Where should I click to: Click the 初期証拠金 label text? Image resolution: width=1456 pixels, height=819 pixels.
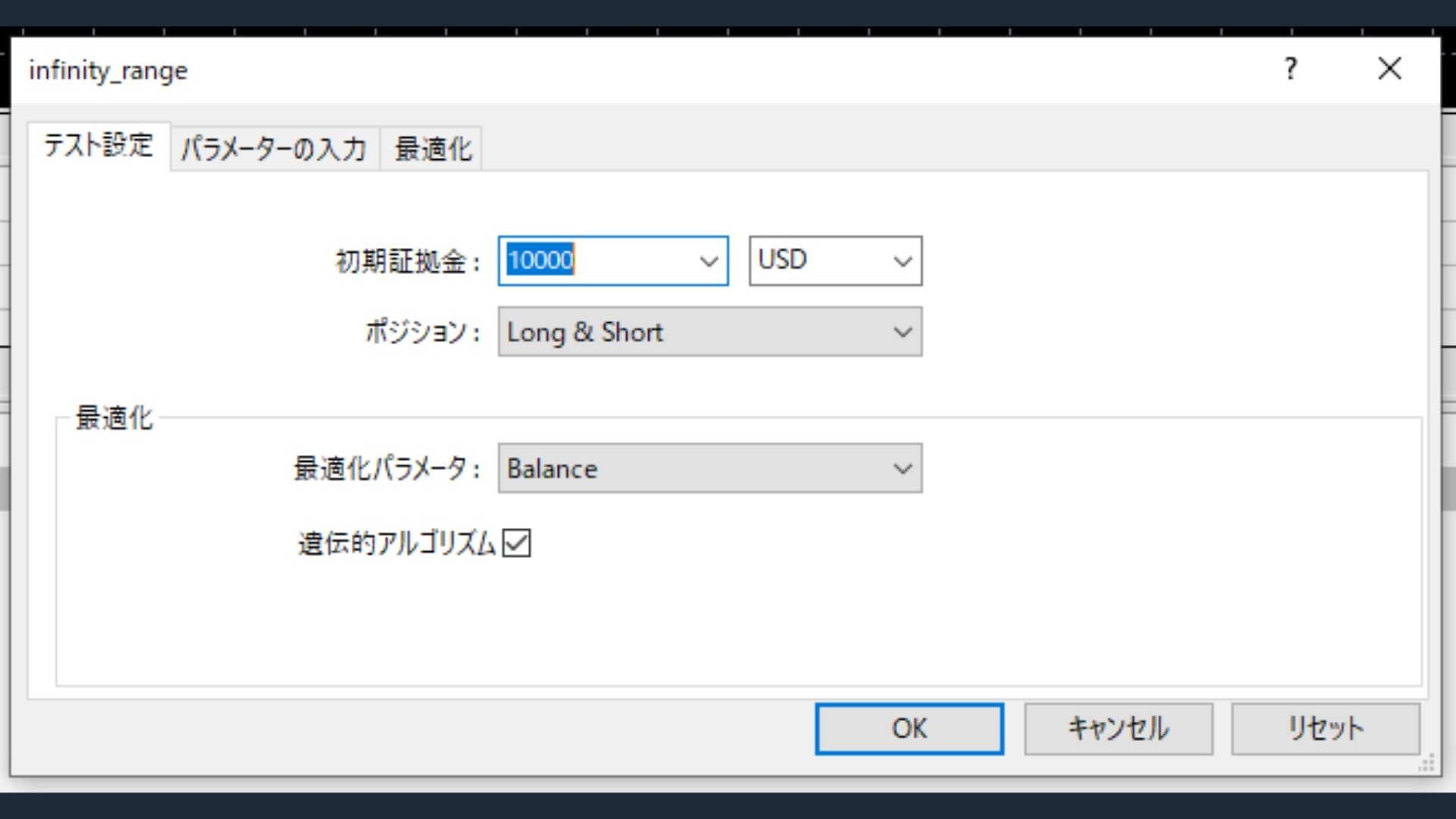(x=408, y=262)
